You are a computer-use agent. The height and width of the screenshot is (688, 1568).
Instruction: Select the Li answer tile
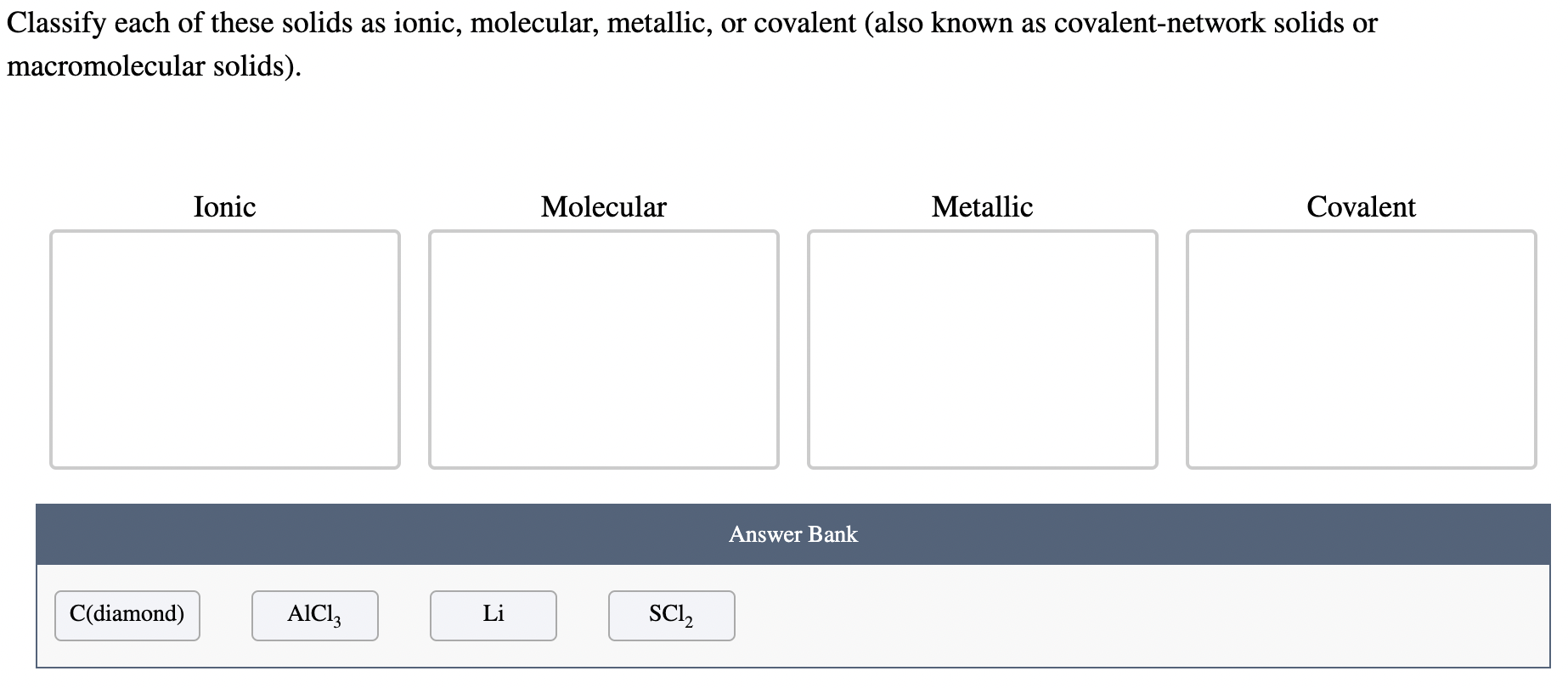[x=493, y=614]
